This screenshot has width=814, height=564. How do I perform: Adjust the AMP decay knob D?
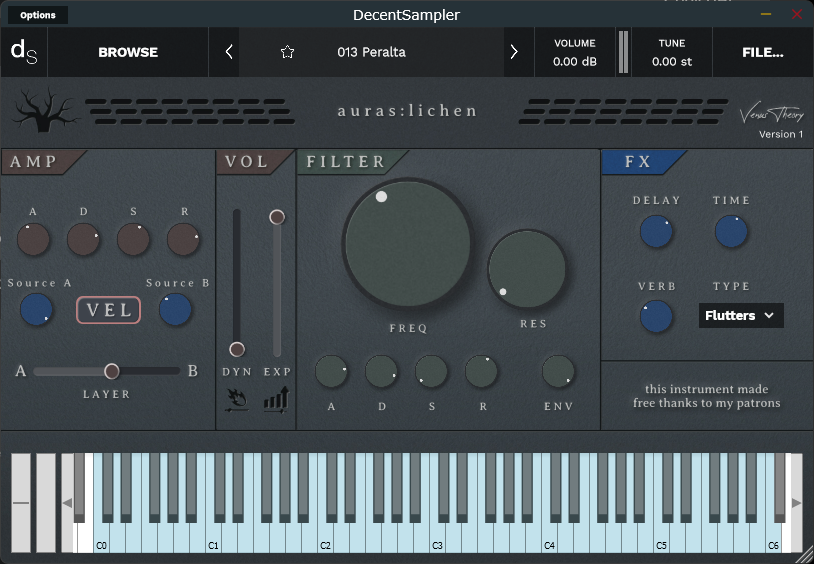click(83, 239)
